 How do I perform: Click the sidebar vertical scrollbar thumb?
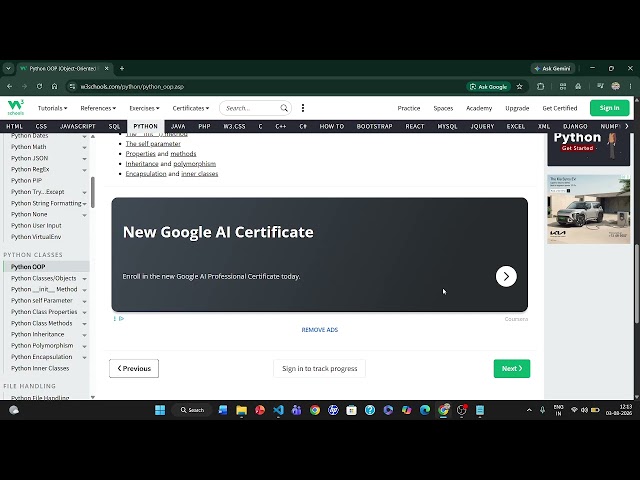(x=93, y=192)
